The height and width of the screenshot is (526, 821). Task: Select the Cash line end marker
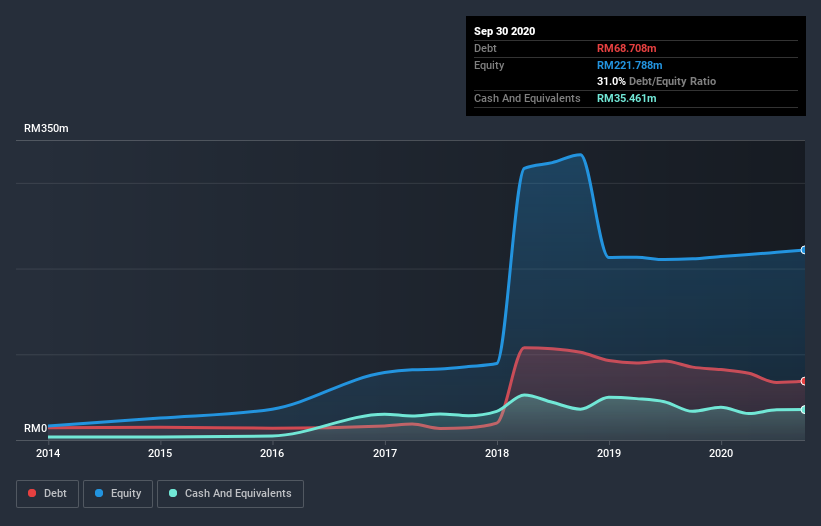tap(804, 409)
